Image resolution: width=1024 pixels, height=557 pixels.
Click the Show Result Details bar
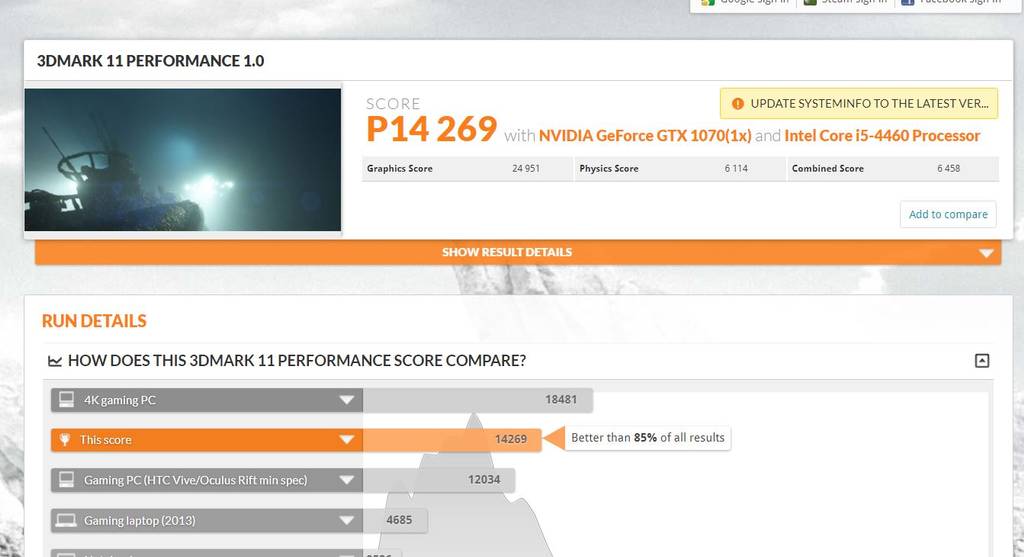(518, 252)
